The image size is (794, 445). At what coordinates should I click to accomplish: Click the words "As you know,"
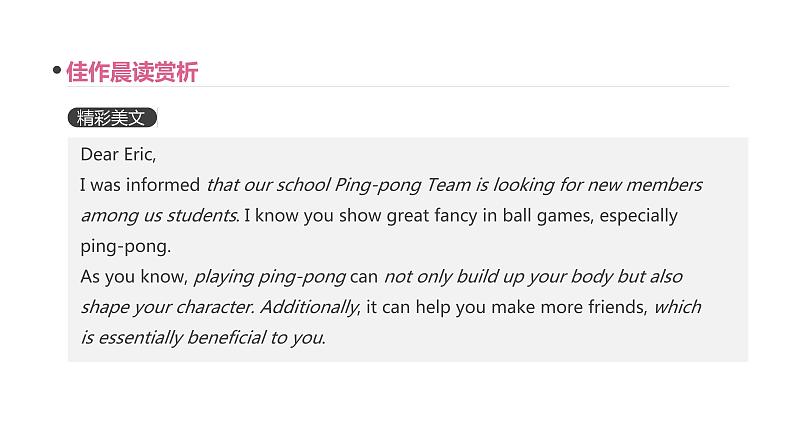pos(133,276)
